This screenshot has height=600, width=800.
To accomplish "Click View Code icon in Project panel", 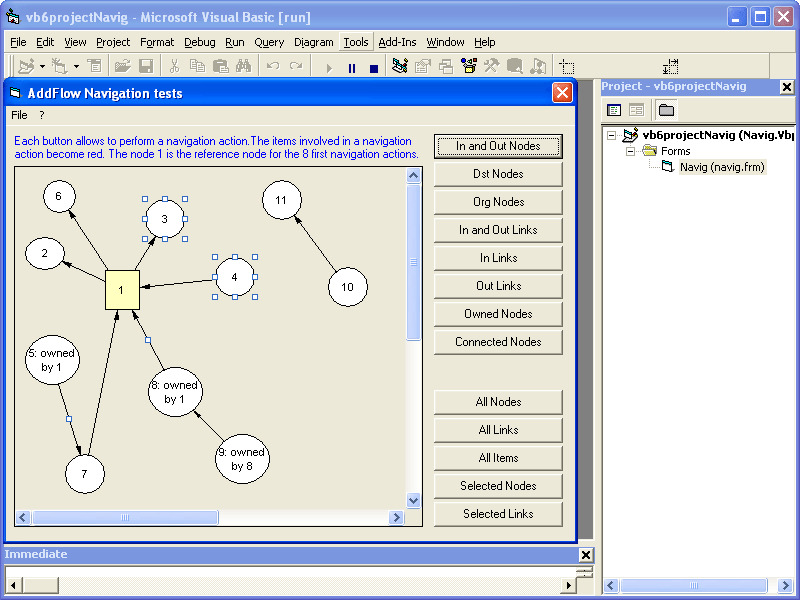I will point(614,110).
